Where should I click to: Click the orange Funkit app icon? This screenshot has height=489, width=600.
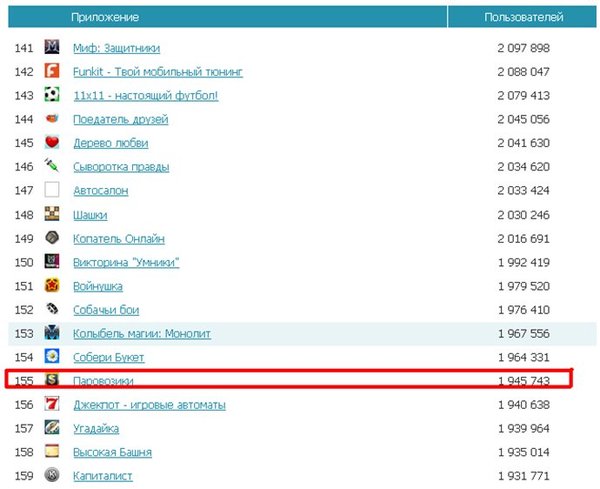(x=53, y=72)
